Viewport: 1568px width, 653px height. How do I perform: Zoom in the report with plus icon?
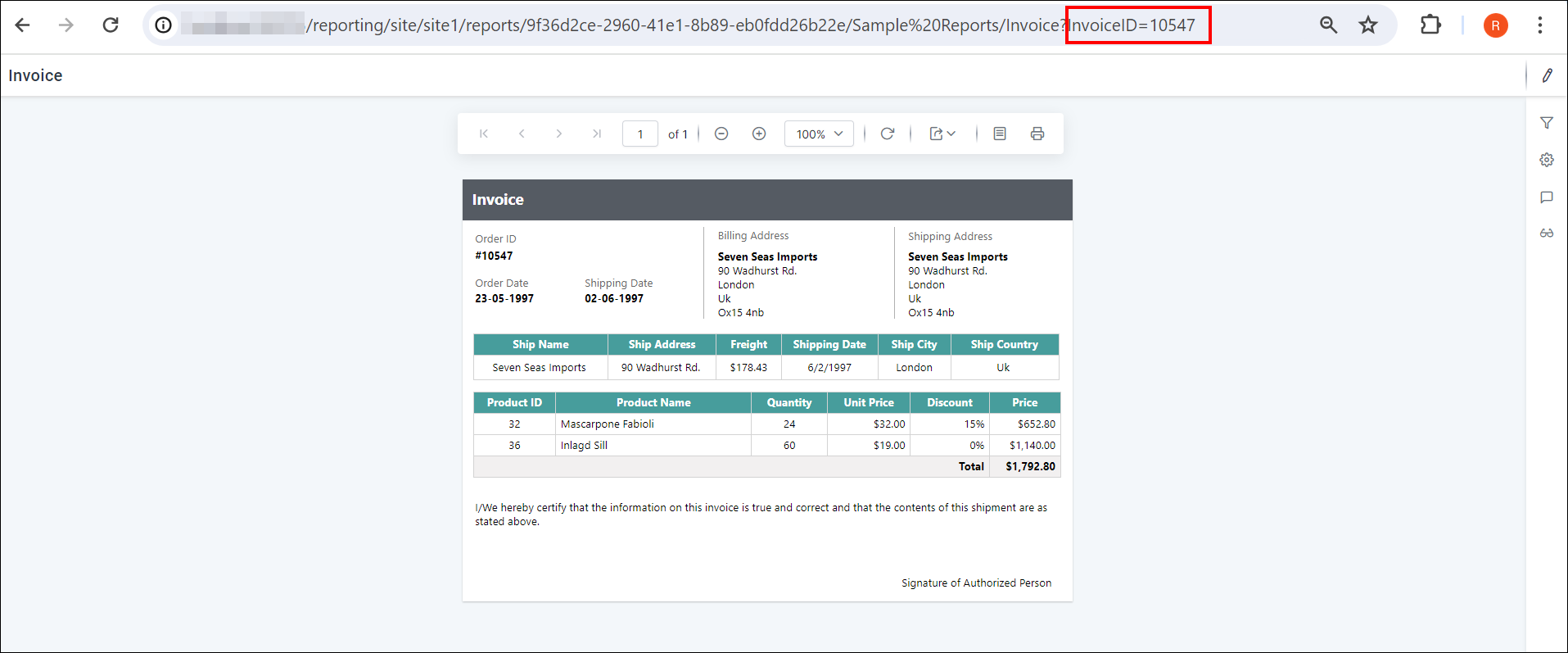coord(759,134)
